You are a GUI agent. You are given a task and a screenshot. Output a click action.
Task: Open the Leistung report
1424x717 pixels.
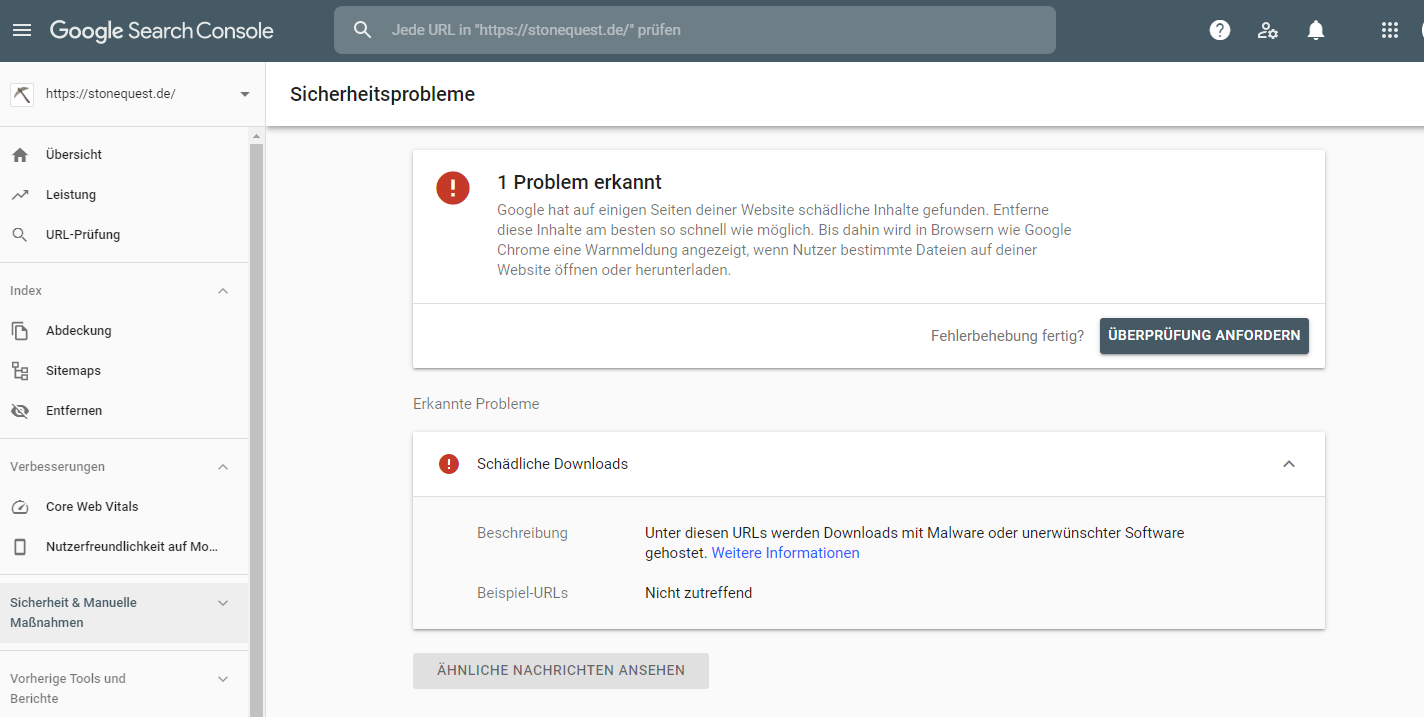coord(71,195)
